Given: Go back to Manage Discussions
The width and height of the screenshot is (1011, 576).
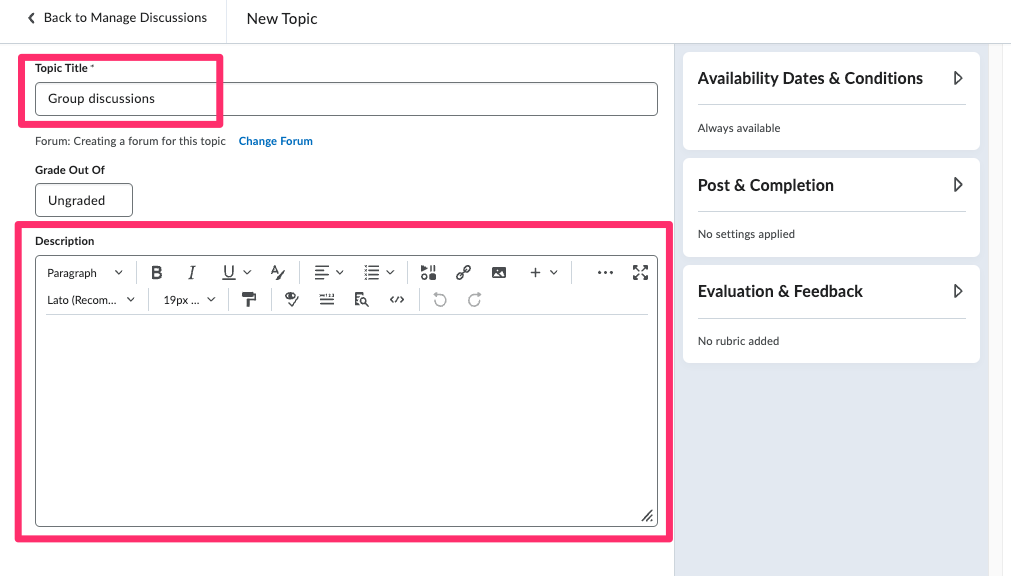Looking at the screenshot, I should [x=116, y=18].
